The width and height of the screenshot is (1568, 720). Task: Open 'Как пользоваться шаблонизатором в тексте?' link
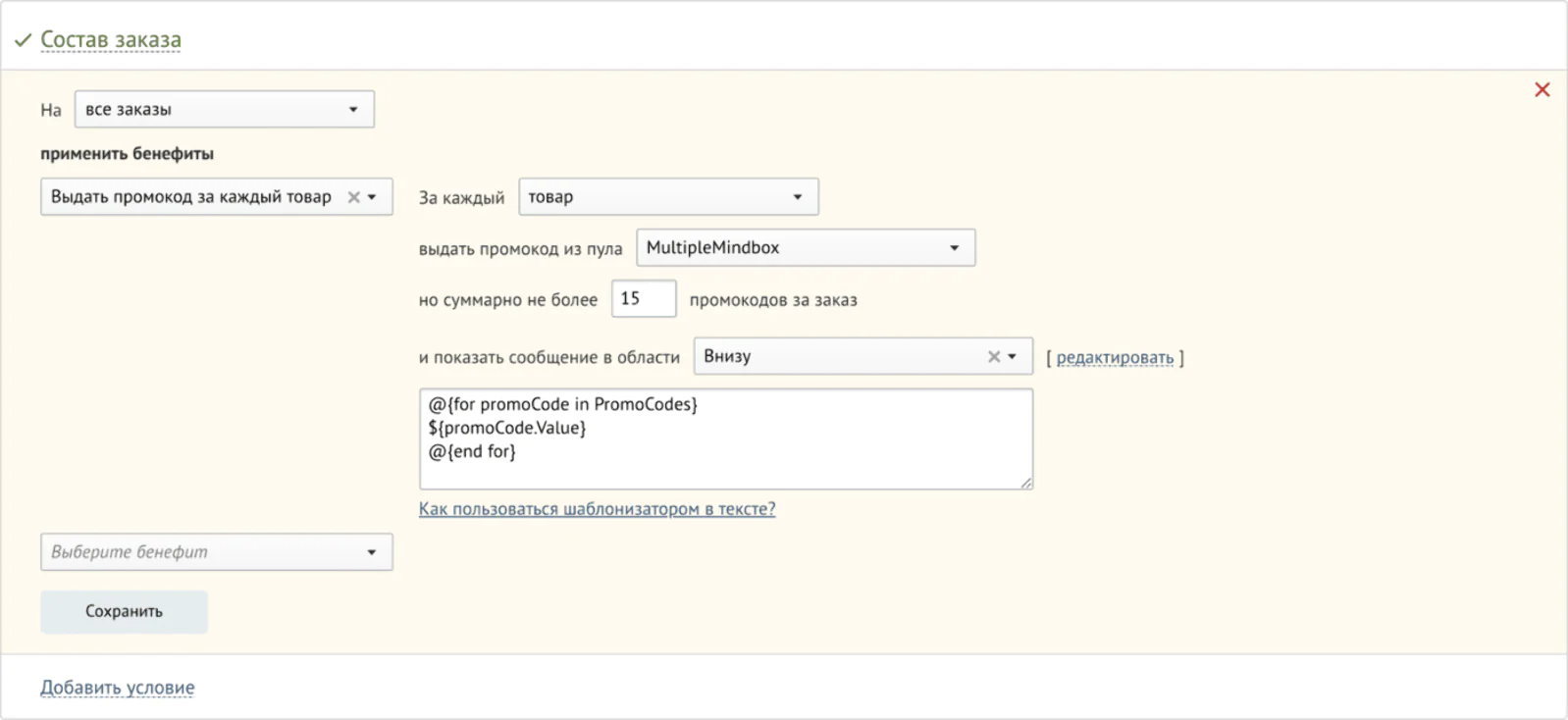[597, 508]
